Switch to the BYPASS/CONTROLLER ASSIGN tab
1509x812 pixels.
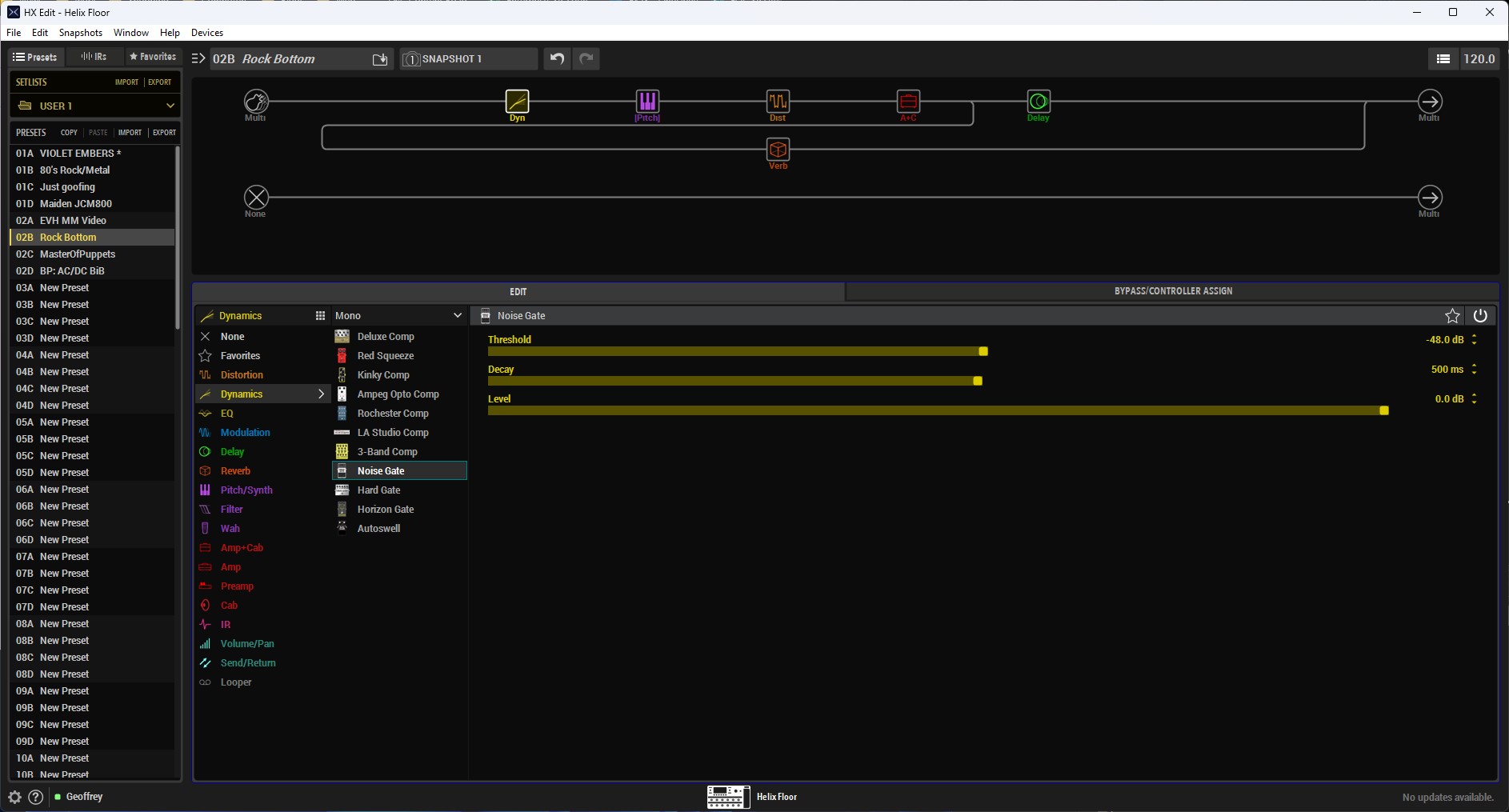(x=1173, y=290)
